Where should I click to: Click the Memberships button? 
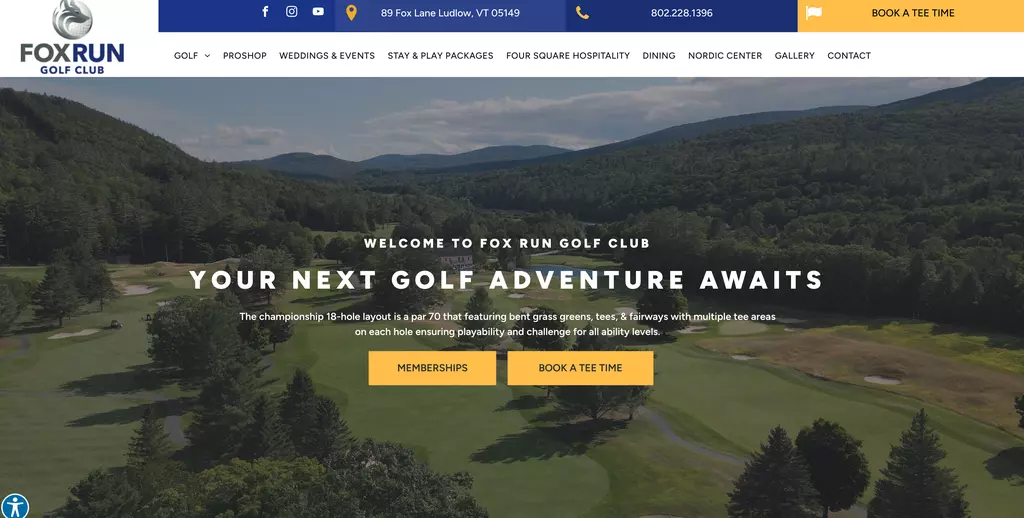432,368
